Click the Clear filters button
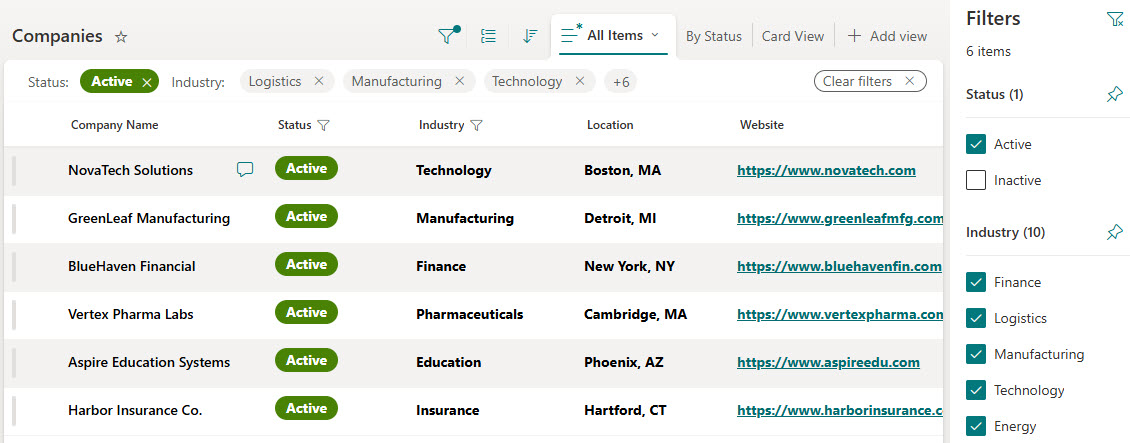The height and width of the screenshot is (443, 1130). (x=869, y=81)
